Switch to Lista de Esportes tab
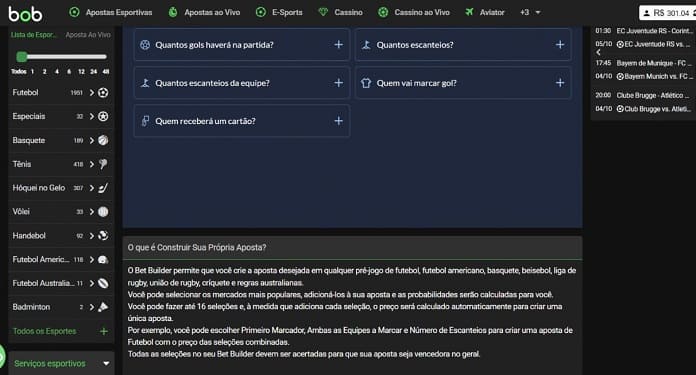The width and height of the screenshot is (696, 375). click(34, 35)
